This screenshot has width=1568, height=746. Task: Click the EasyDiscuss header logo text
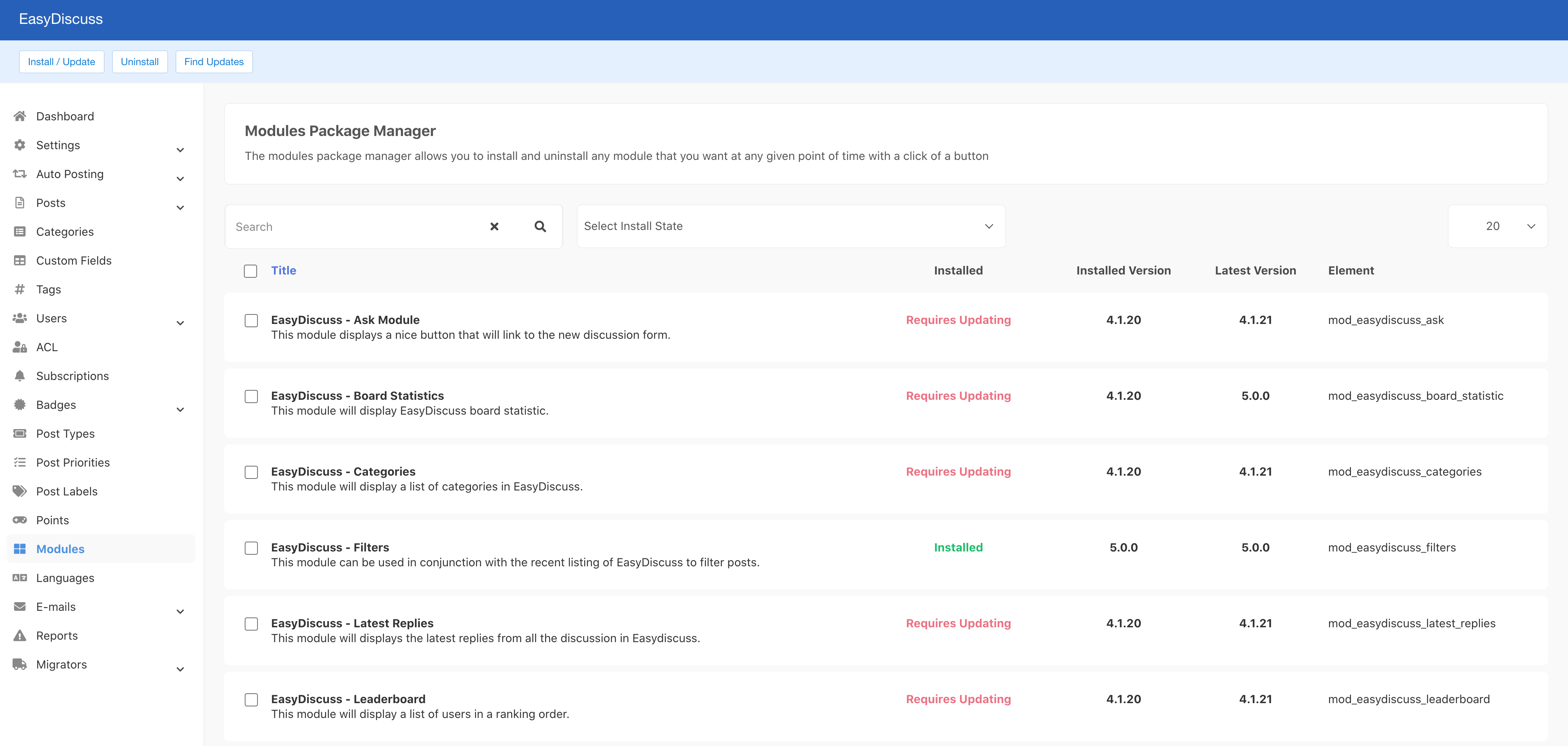coord(61,19)
